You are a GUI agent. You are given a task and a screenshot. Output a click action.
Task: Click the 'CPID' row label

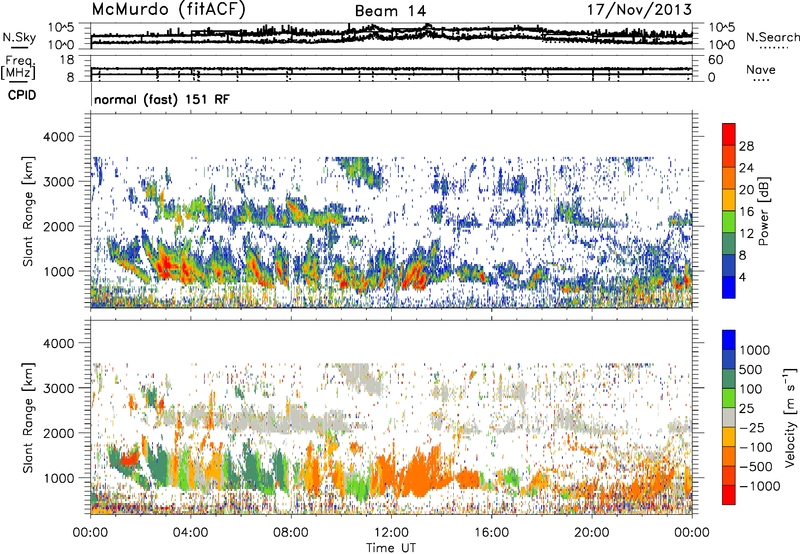(x=22, y=95)
